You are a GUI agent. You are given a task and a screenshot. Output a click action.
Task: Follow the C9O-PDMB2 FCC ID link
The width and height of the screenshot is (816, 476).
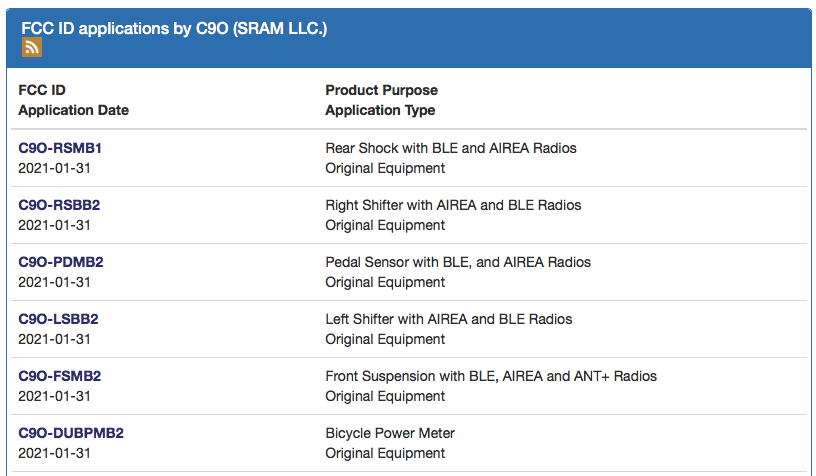tap(61, 262)
